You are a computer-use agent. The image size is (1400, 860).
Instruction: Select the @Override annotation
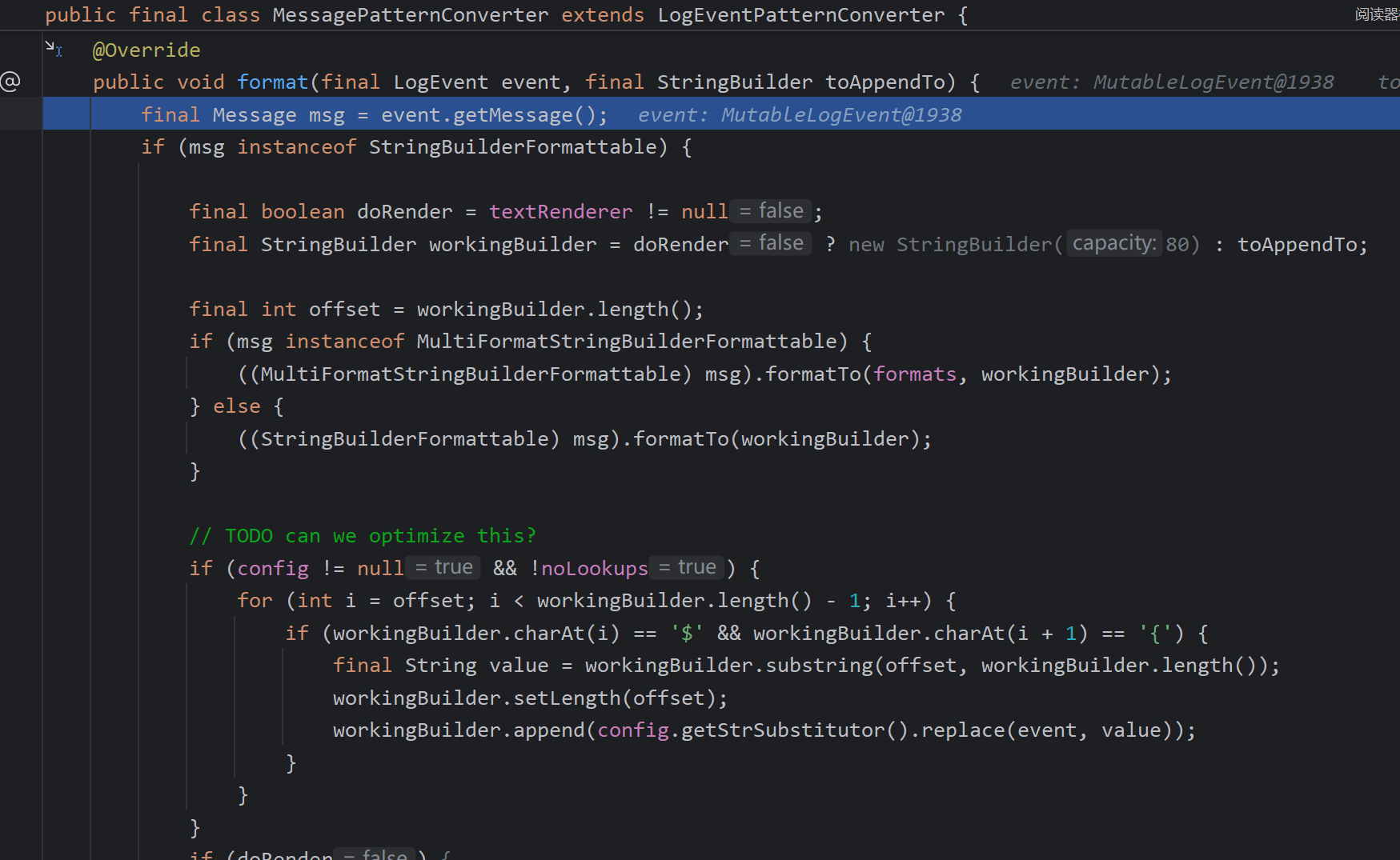click(x=146, y=50)
